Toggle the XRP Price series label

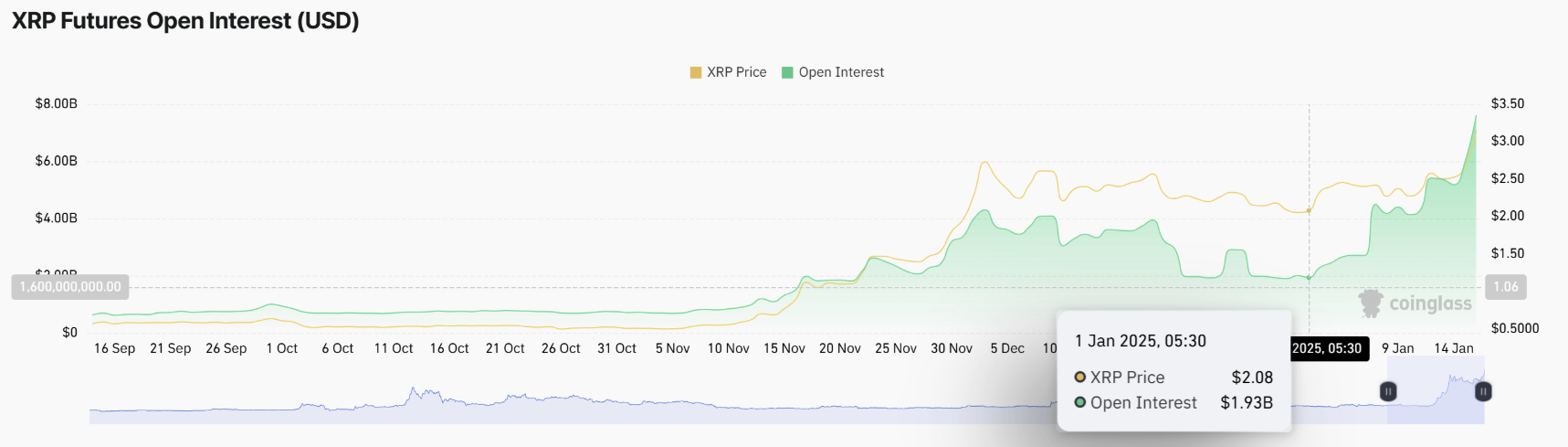pos(736,72)
